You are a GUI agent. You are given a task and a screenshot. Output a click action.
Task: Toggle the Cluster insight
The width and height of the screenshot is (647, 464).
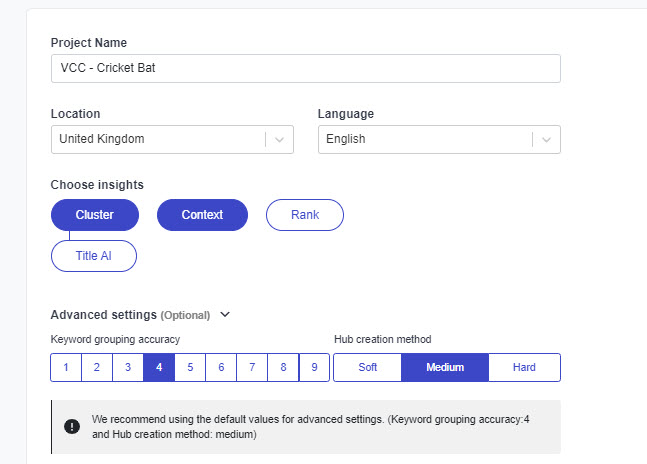95,215
